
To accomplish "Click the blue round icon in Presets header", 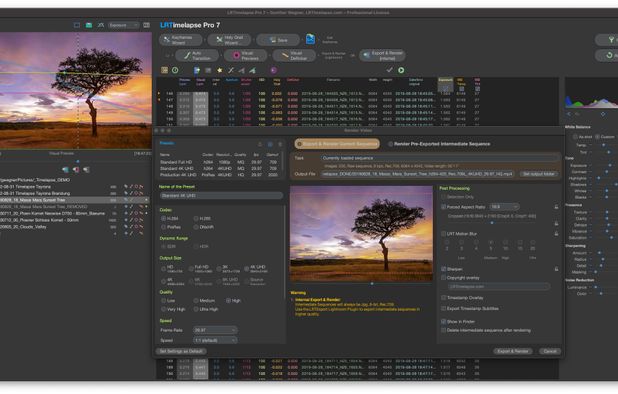I will click(270, 144).
